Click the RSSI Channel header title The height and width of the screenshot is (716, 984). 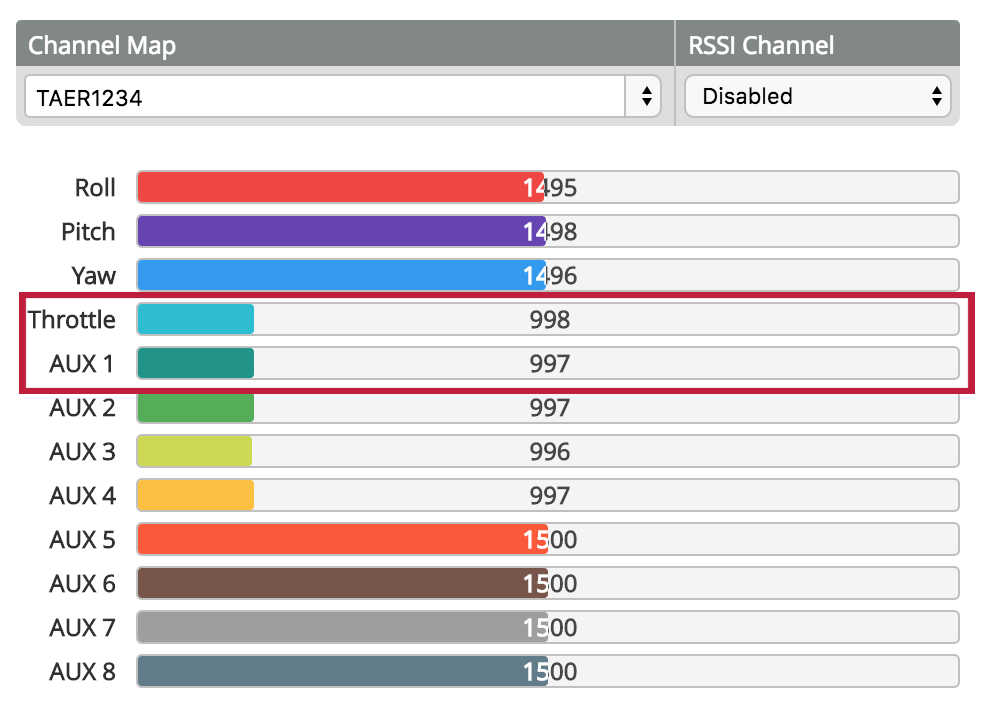pyautogui.click(x=761, y=45)
